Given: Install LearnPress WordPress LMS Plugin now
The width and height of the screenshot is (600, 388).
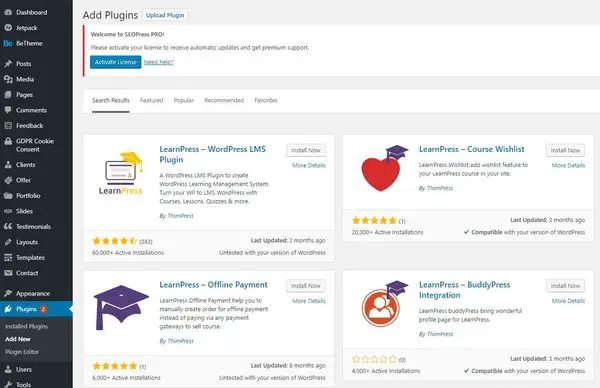Looking at the screenshot, I should point(306,150).
